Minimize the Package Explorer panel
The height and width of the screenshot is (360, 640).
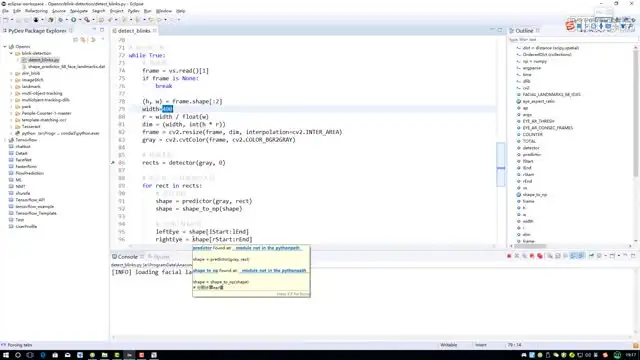(x=94, y=30)
